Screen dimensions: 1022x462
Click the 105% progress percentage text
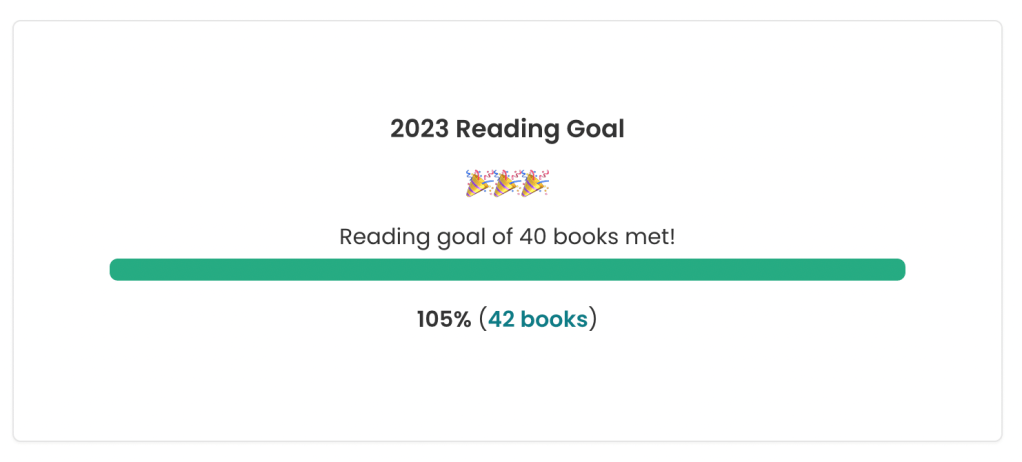coord(444,319)
